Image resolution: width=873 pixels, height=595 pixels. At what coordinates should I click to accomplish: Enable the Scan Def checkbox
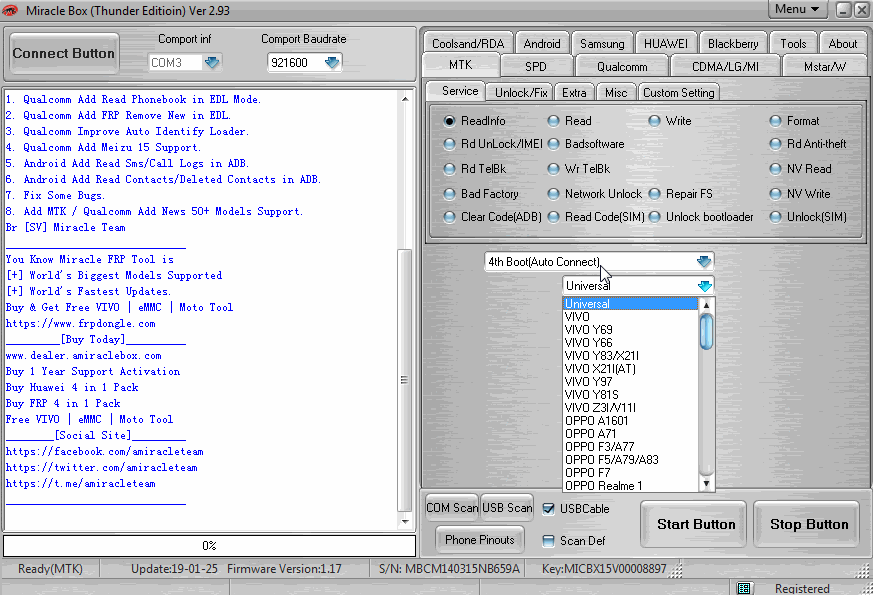tap(548, 541)
